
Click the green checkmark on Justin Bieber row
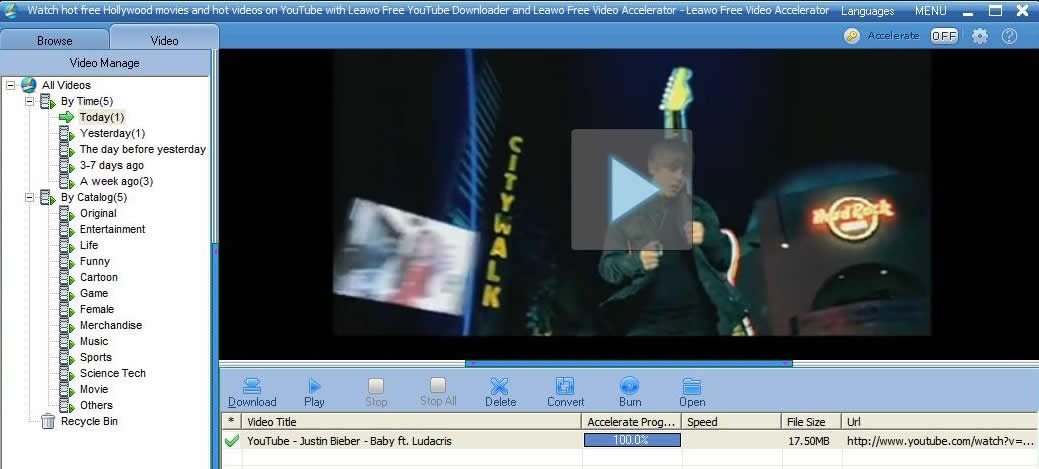[231, 441]
